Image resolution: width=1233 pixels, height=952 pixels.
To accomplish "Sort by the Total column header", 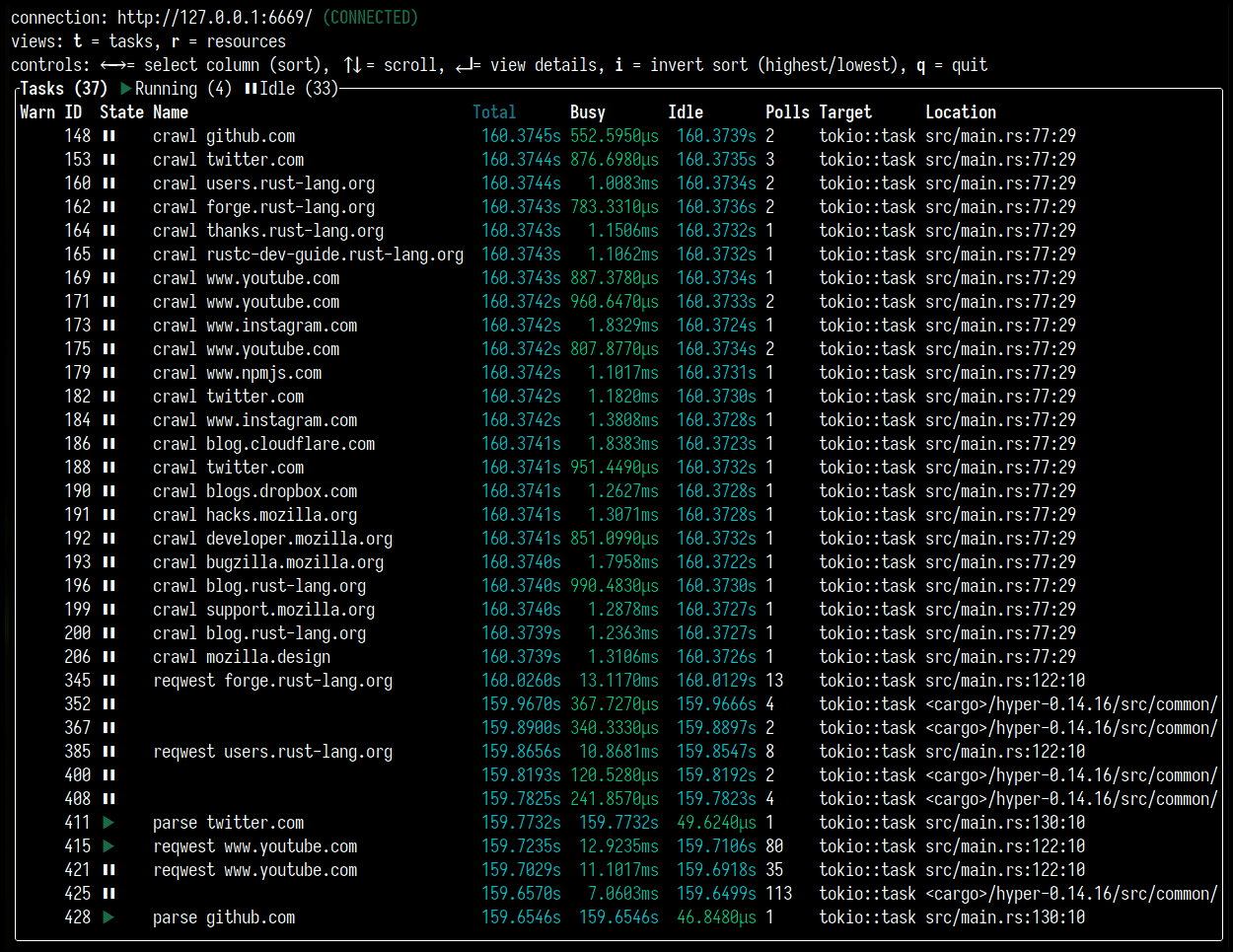I will point(494,112).
